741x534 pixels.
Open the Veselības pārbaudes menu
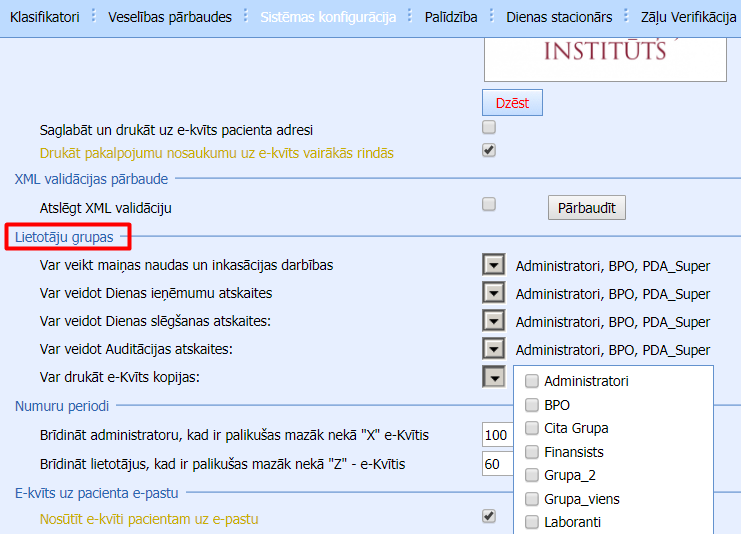pyautogui.click(x=169, y=17)
